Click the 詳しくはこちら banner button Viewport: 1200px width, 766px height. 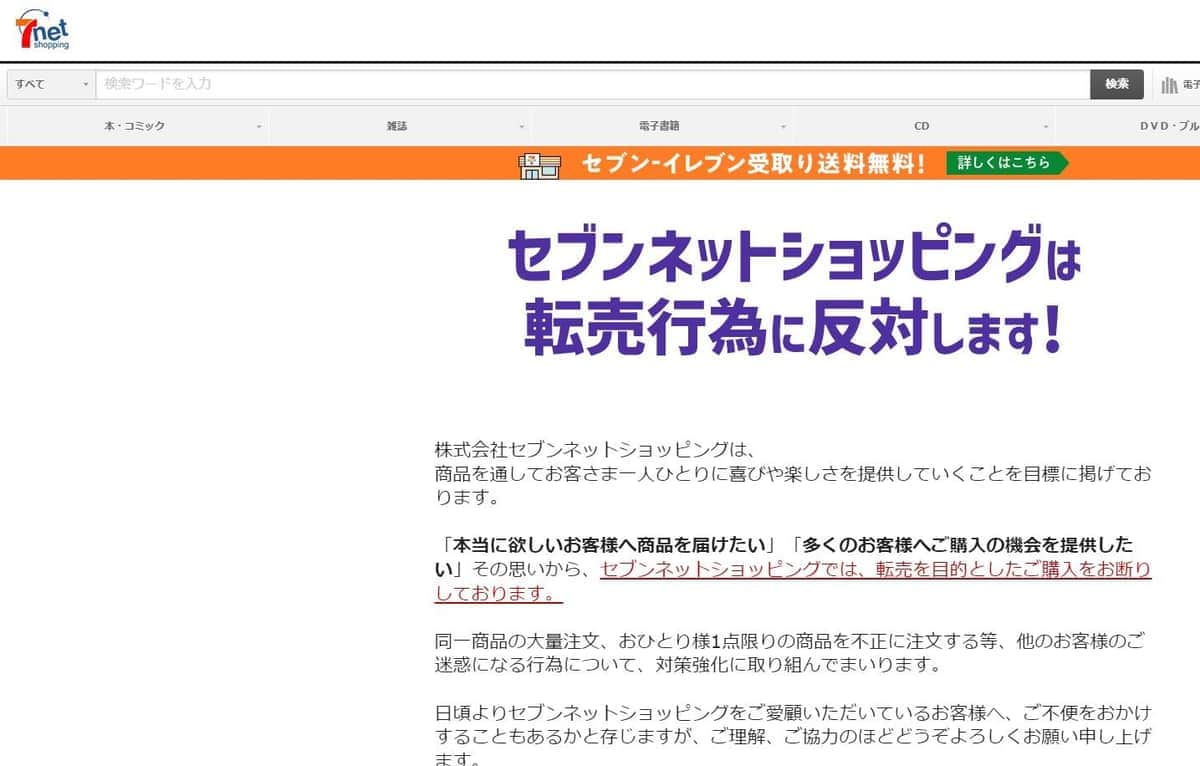1003,162
